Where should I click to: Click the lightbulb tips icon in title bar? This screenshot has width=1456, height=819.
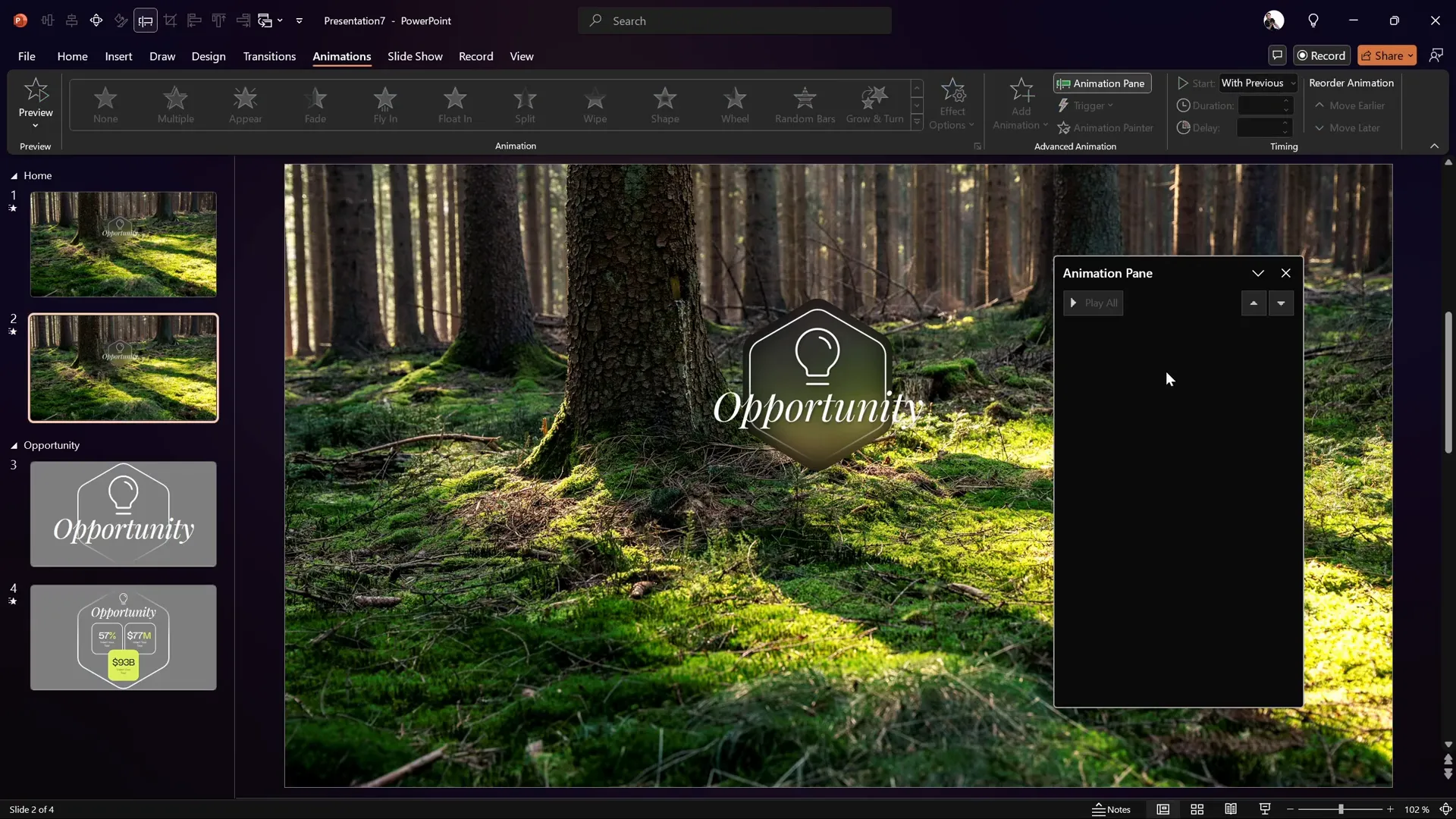point(1313,20)
